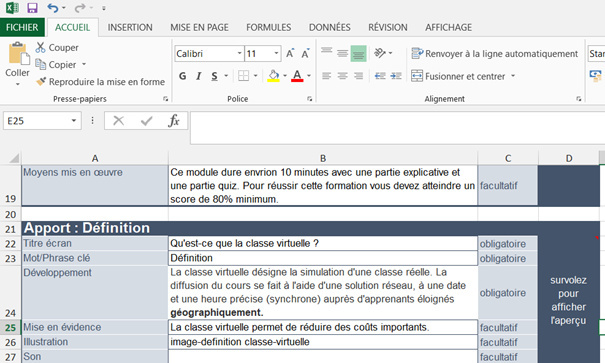
Task: Switch to the ACCUEIL tab
Action: coord(72,27)
